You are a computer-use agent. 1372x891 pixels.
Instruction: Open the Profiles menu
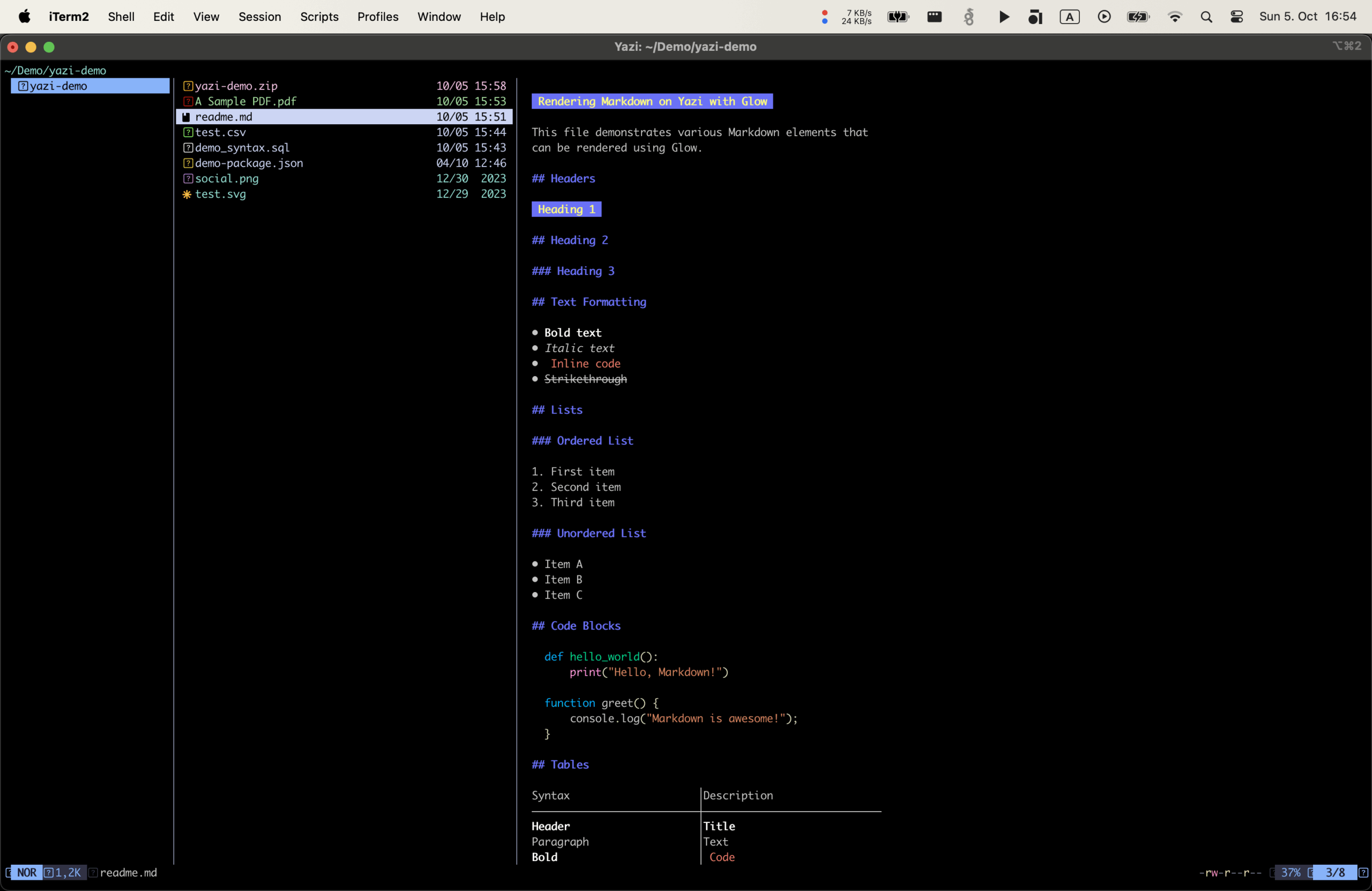[x=378, y=17]
